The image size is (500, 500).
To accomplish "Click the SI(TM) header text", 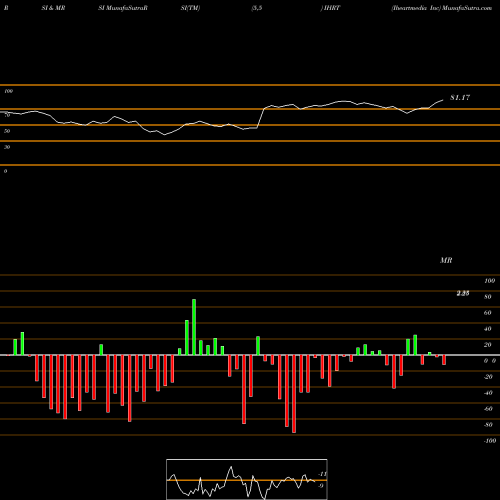I will [x=190, y=8].
